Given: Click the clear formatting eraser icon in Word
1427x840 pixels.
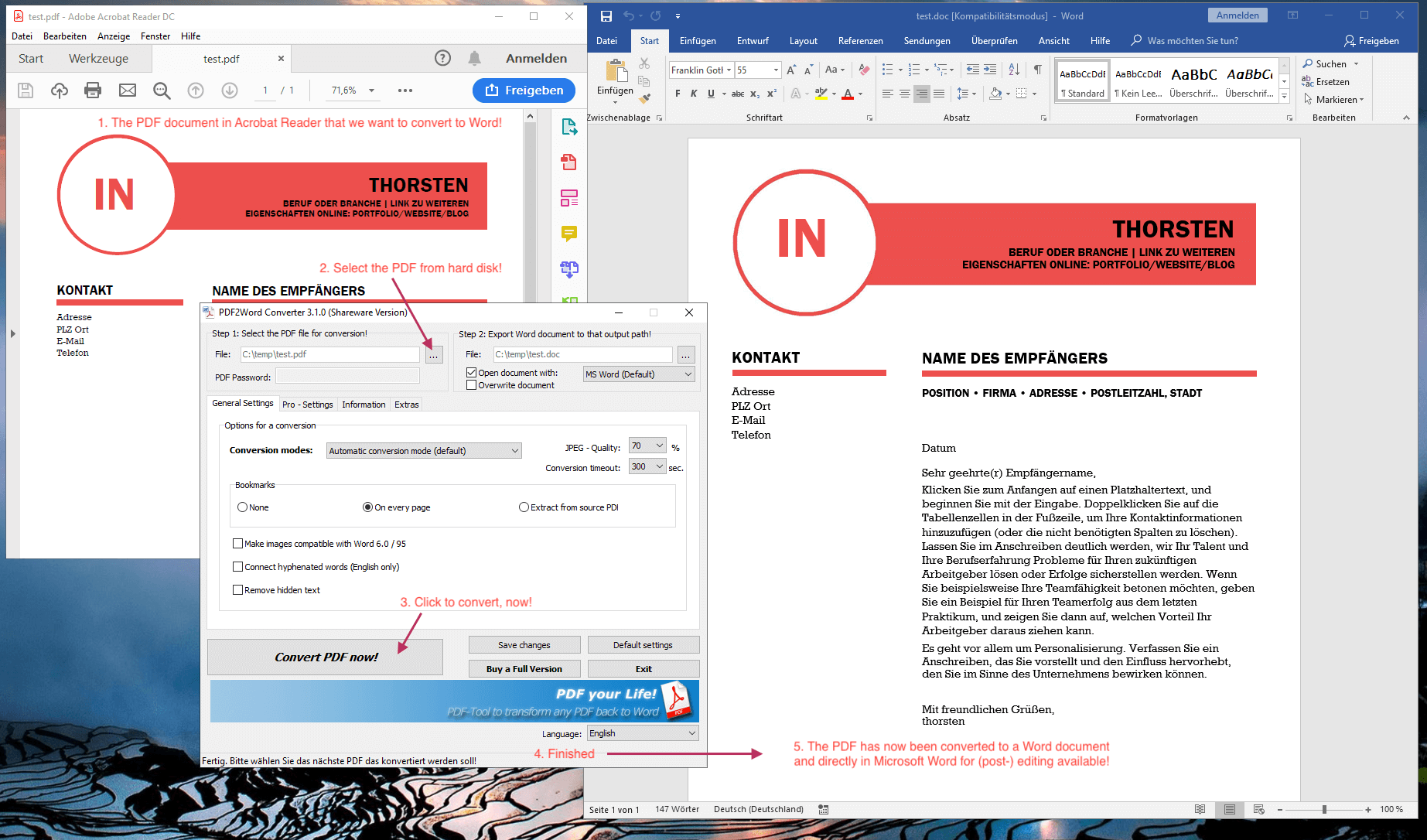Looking at the screenshot, I should click(864, 70).
